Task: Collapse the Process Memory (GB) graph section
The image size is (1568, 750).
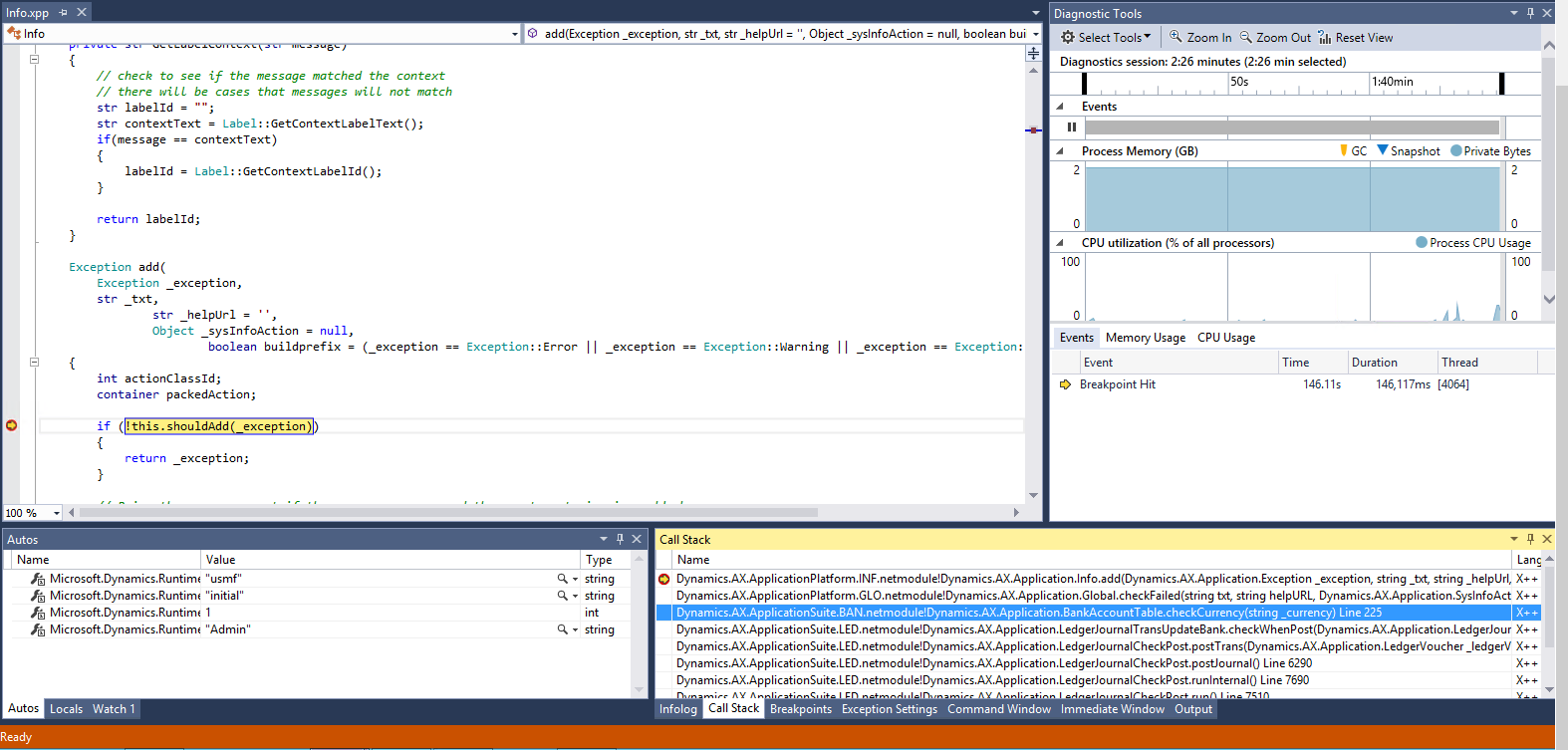Action: (1059, 151)
